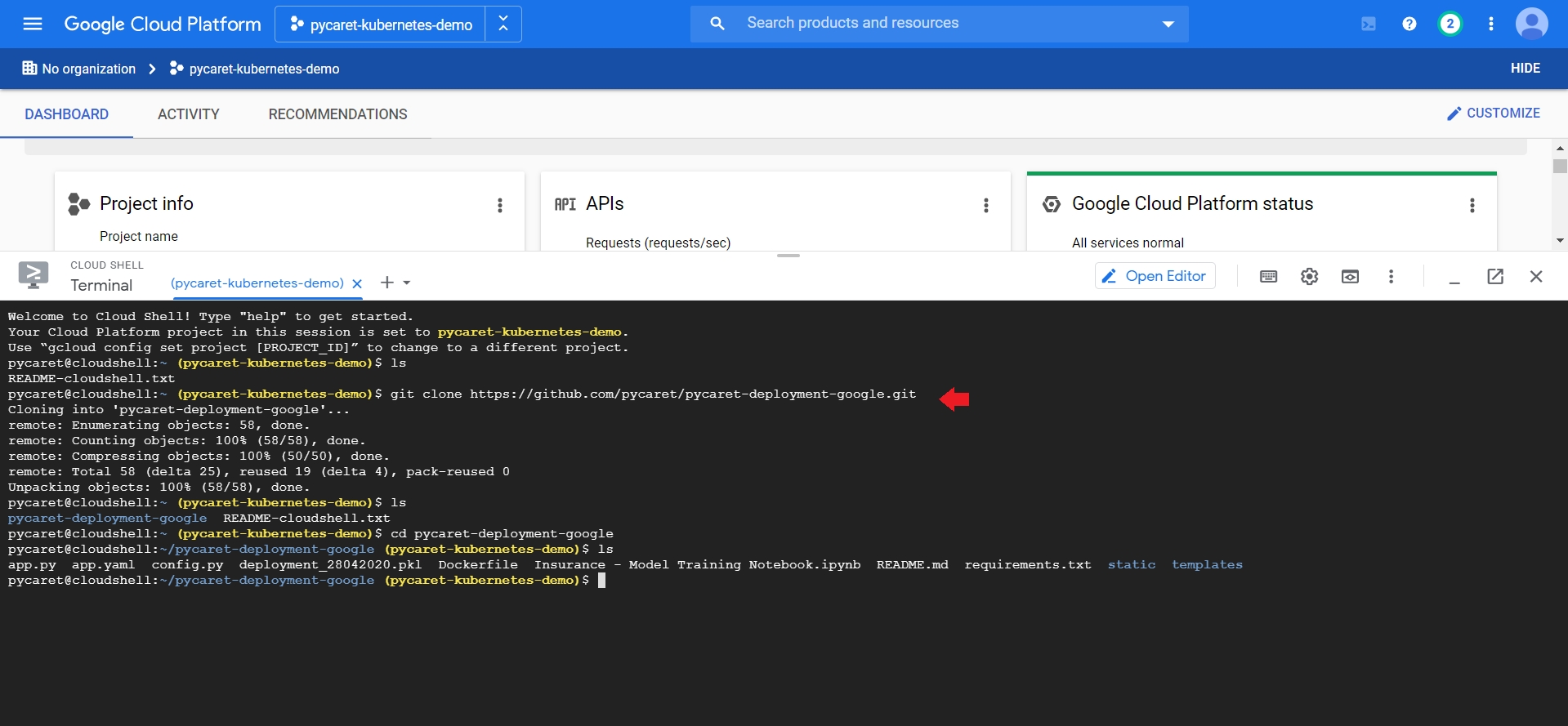
Task: Expand the search bar dropdown arrow
Action: (1168, 24)
